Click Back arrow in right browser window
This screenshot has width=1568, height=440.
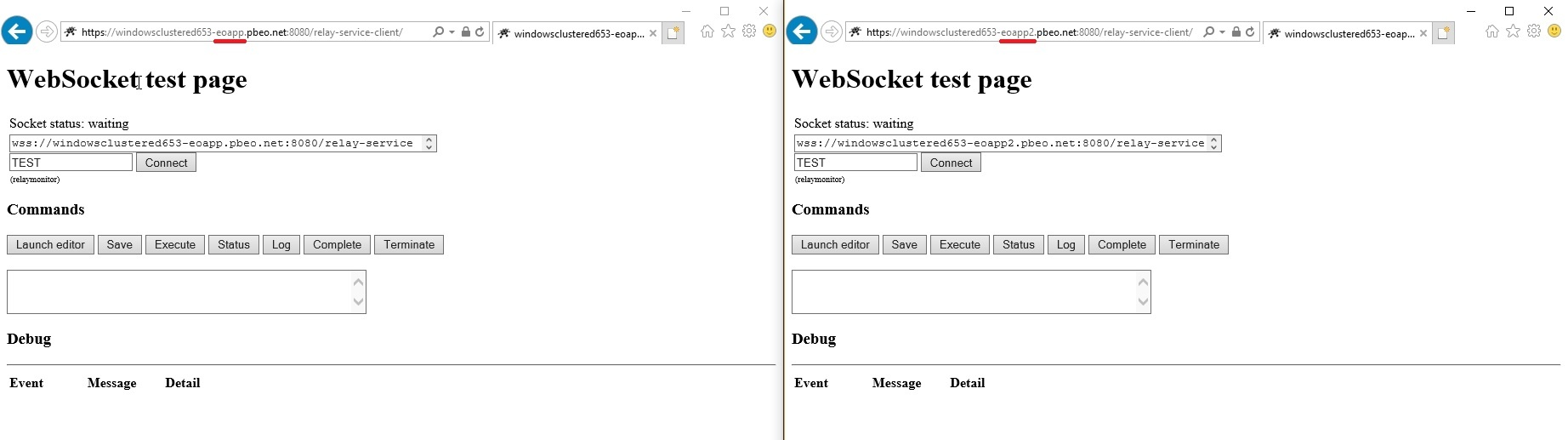coord(802,32)
